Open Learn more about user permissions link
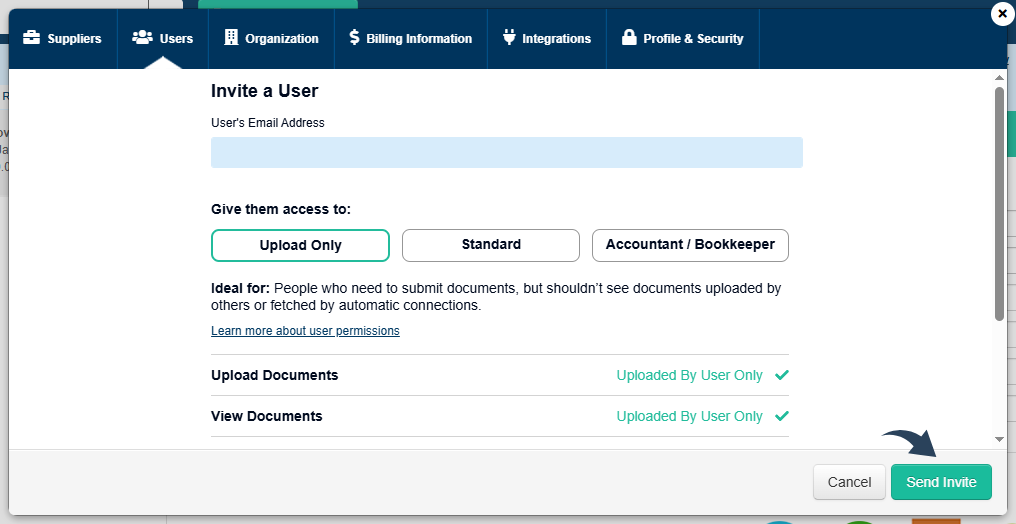Screen dimensions: 1016x524 coord(305,331)
